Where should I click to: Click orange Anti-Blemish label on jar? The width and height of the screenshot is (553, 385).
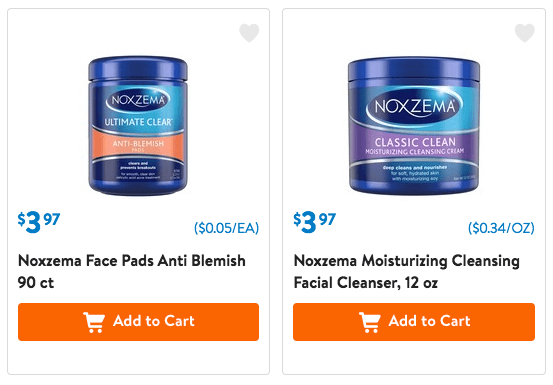coord(138,144)
